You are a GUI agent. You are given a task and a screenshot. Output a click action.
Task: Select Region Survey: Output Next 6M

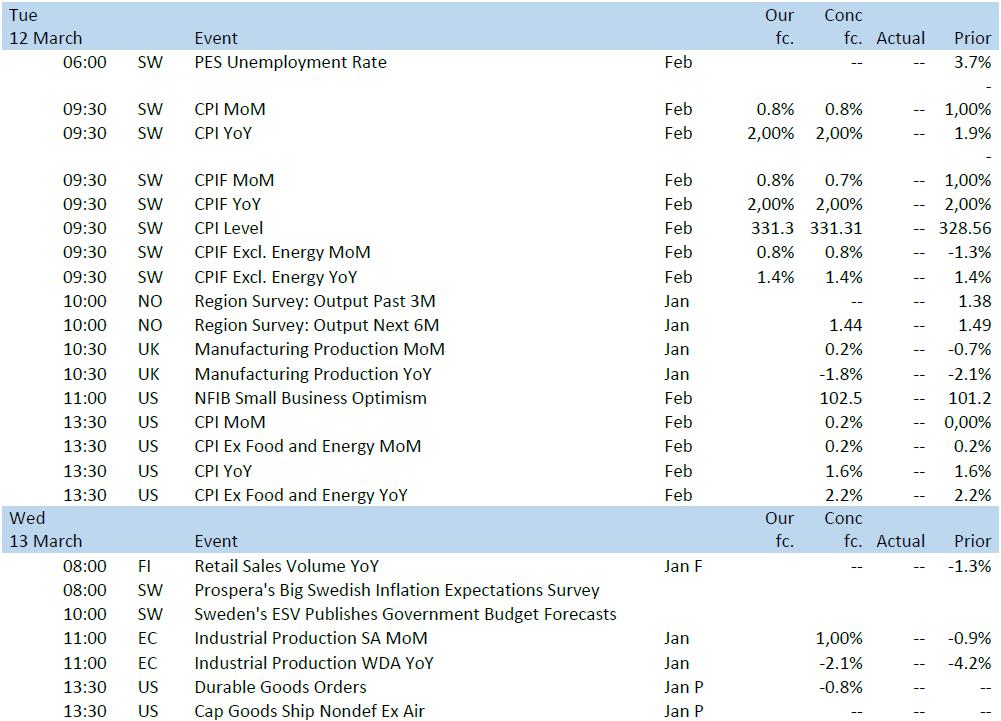tap(317, 326)
